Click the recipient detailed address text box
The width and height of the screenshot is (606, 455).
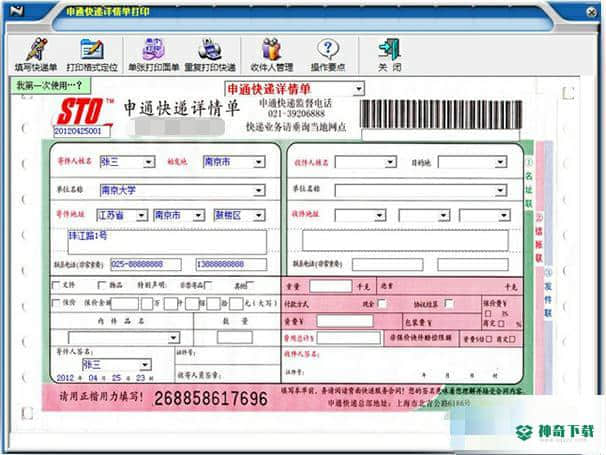(x=405, y=240)
